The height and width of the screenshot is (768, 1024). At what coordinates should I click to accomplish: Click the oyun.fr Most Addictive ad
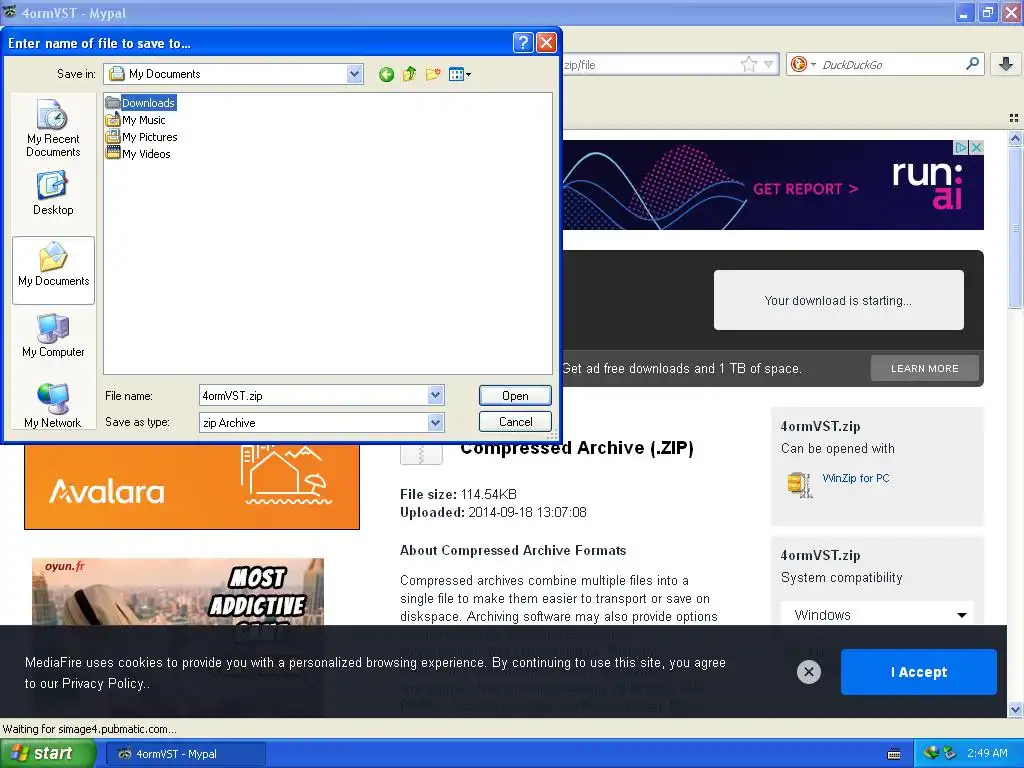[178, 592]
